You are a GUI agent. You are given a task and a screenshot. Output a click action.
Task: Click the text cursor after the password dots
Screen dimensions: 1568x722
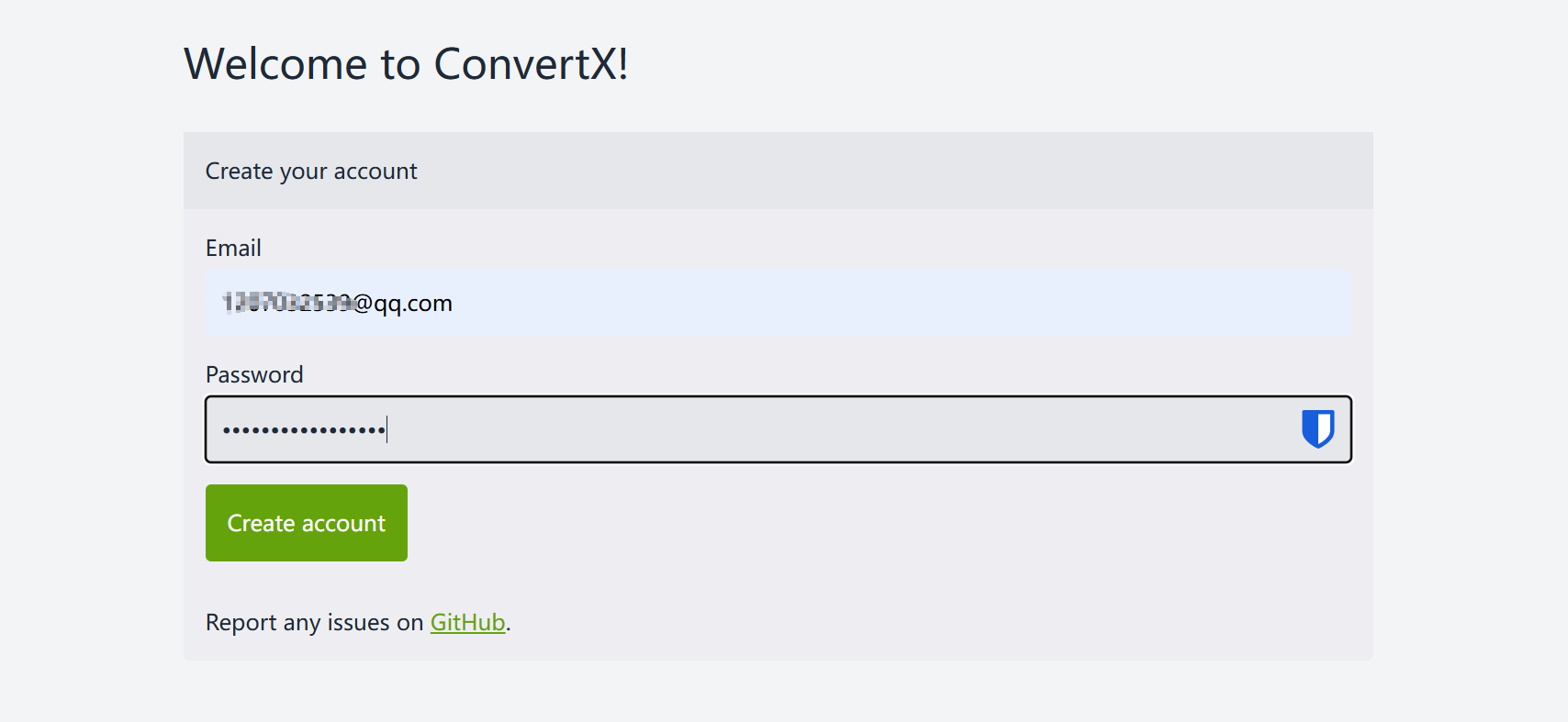point(387,429)
